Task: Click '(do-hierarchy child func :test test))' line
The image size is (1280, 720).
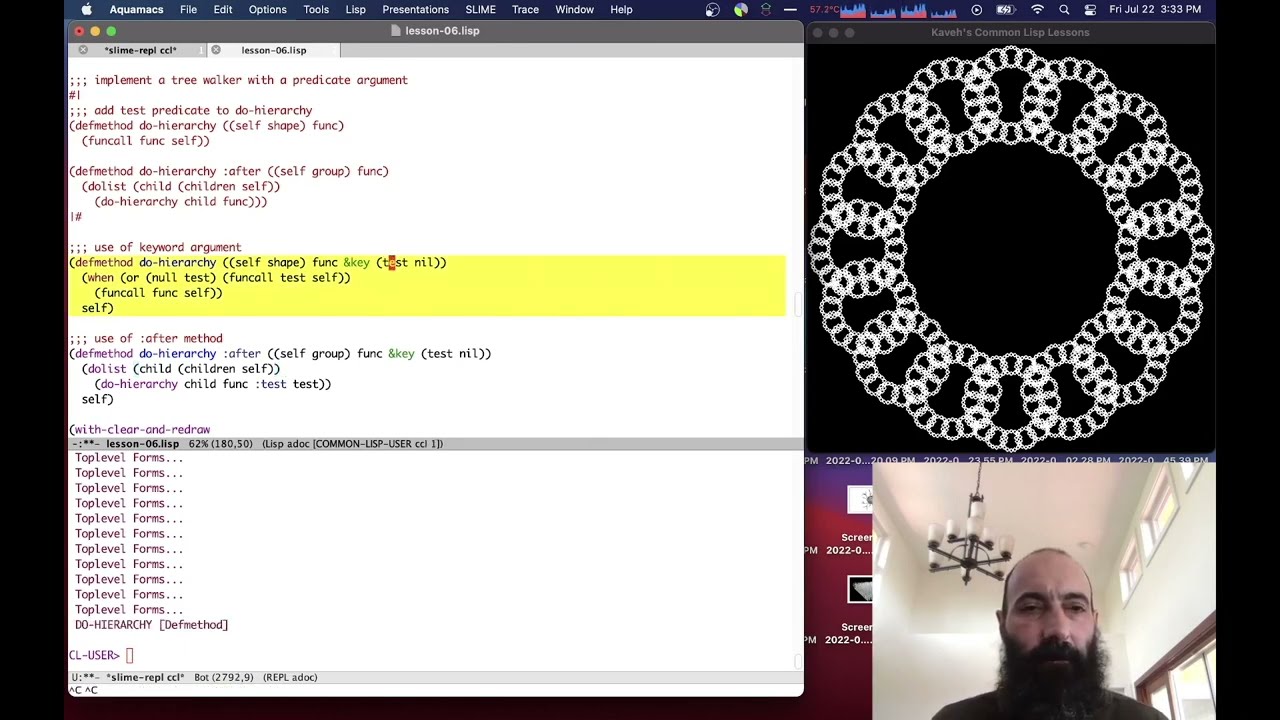Action: click(212, 384)
